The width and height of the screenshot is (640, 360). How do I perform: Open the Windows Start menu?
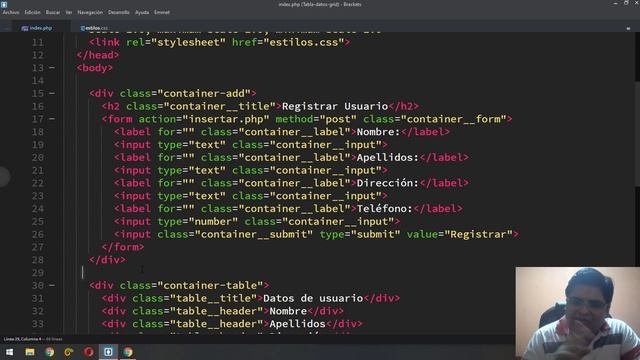(x=9, y=352)
